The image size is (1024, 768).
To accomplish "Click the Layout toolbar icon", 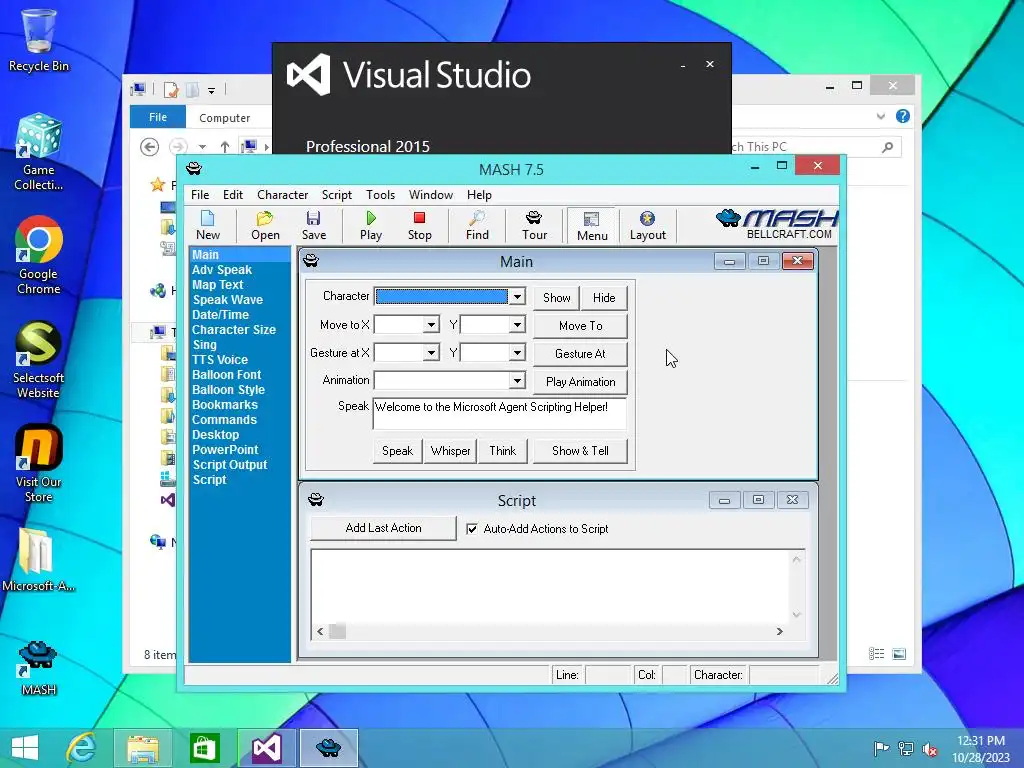I will pyautogui.click(x=647, y=225).
